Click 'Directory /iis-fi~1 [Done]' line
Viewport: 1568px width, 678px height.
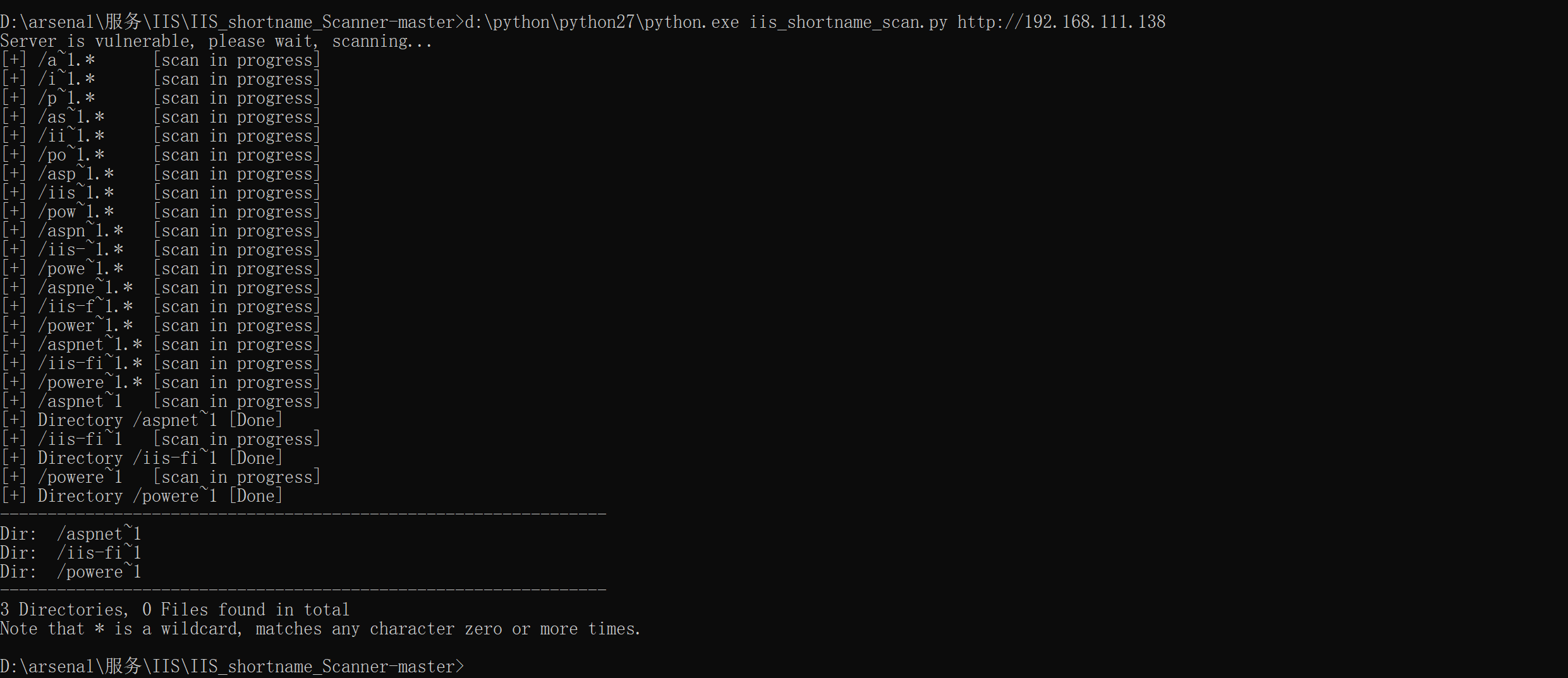142,459
